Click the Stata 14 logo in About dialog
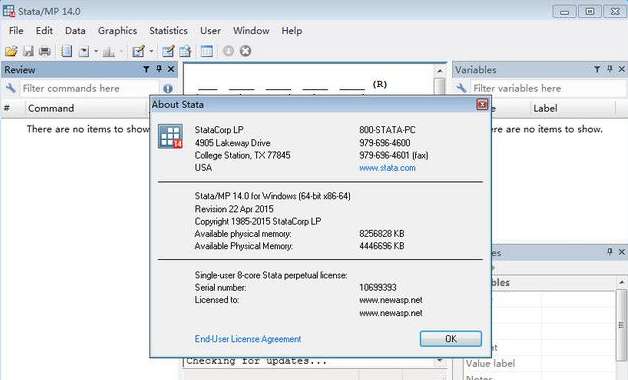628x380 pixels. pyautogui.click(x=170, y=136)
